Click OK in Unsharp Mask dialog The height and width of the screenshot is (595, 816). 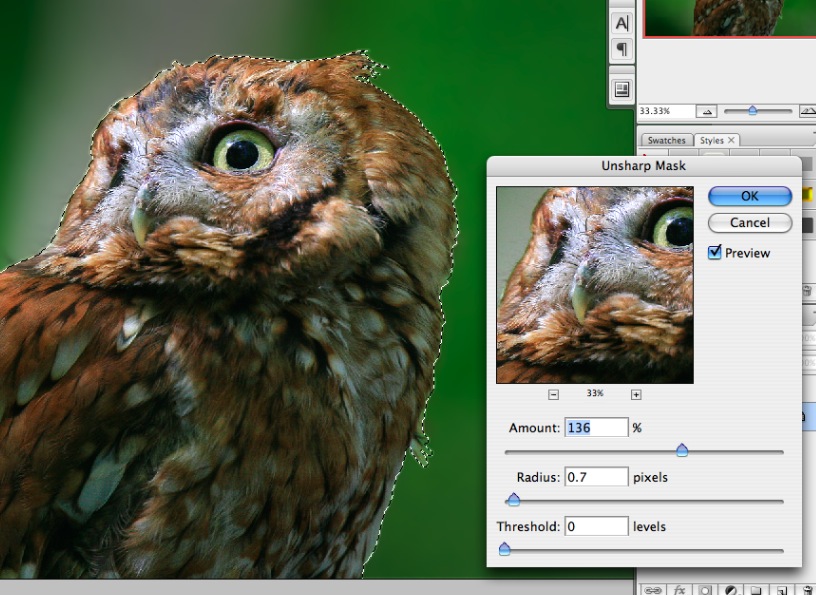pyautogui.click(x=750, y=196)
